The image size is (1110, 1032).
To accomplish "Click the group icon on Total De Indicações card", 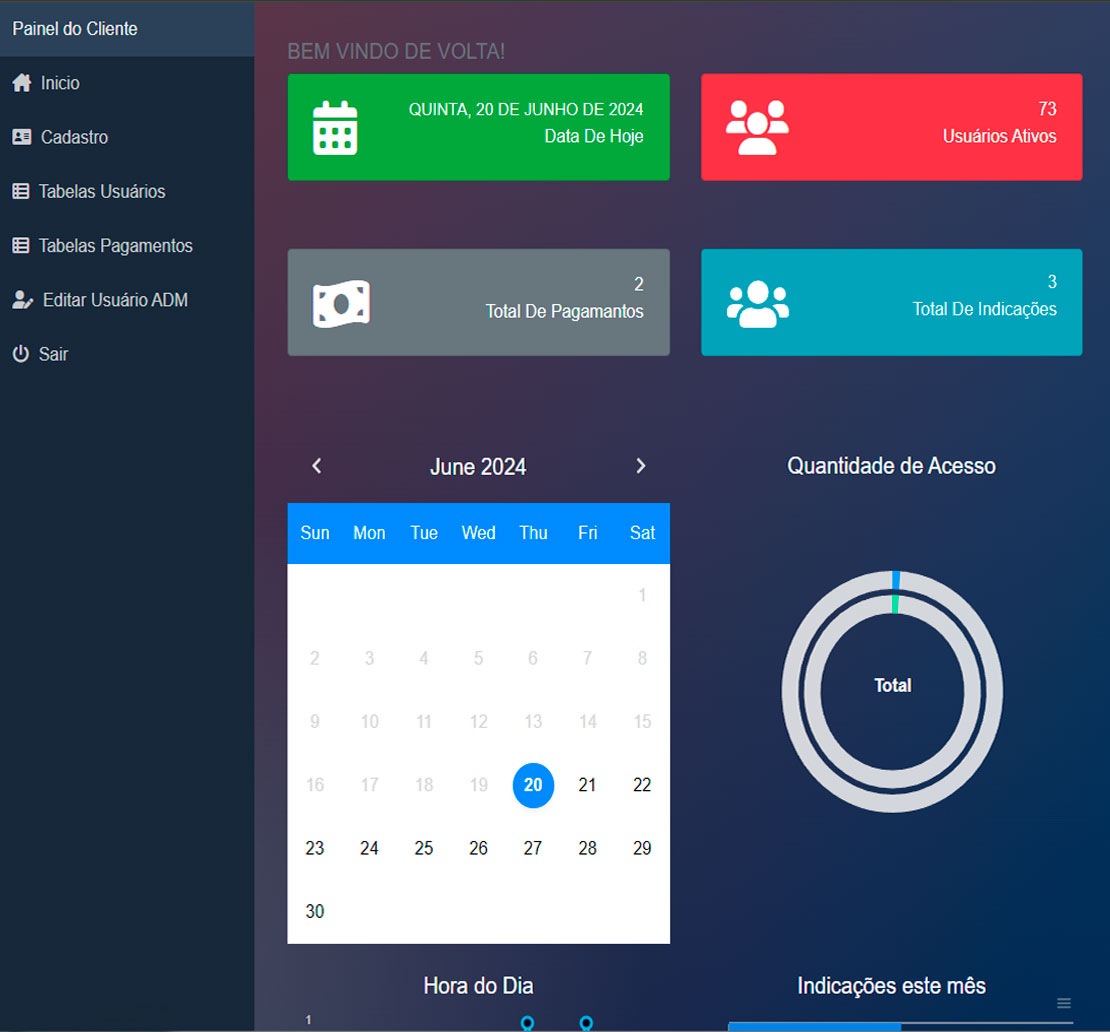I will coord(757,303).
